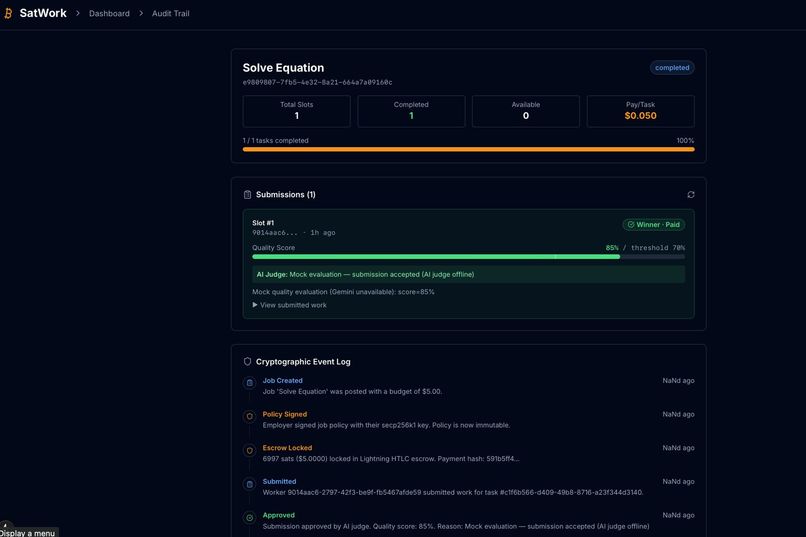Screen dimensions: 806x537
Task: Click the '1 / 1 tasks completed' text
Action: coord(276,140)
